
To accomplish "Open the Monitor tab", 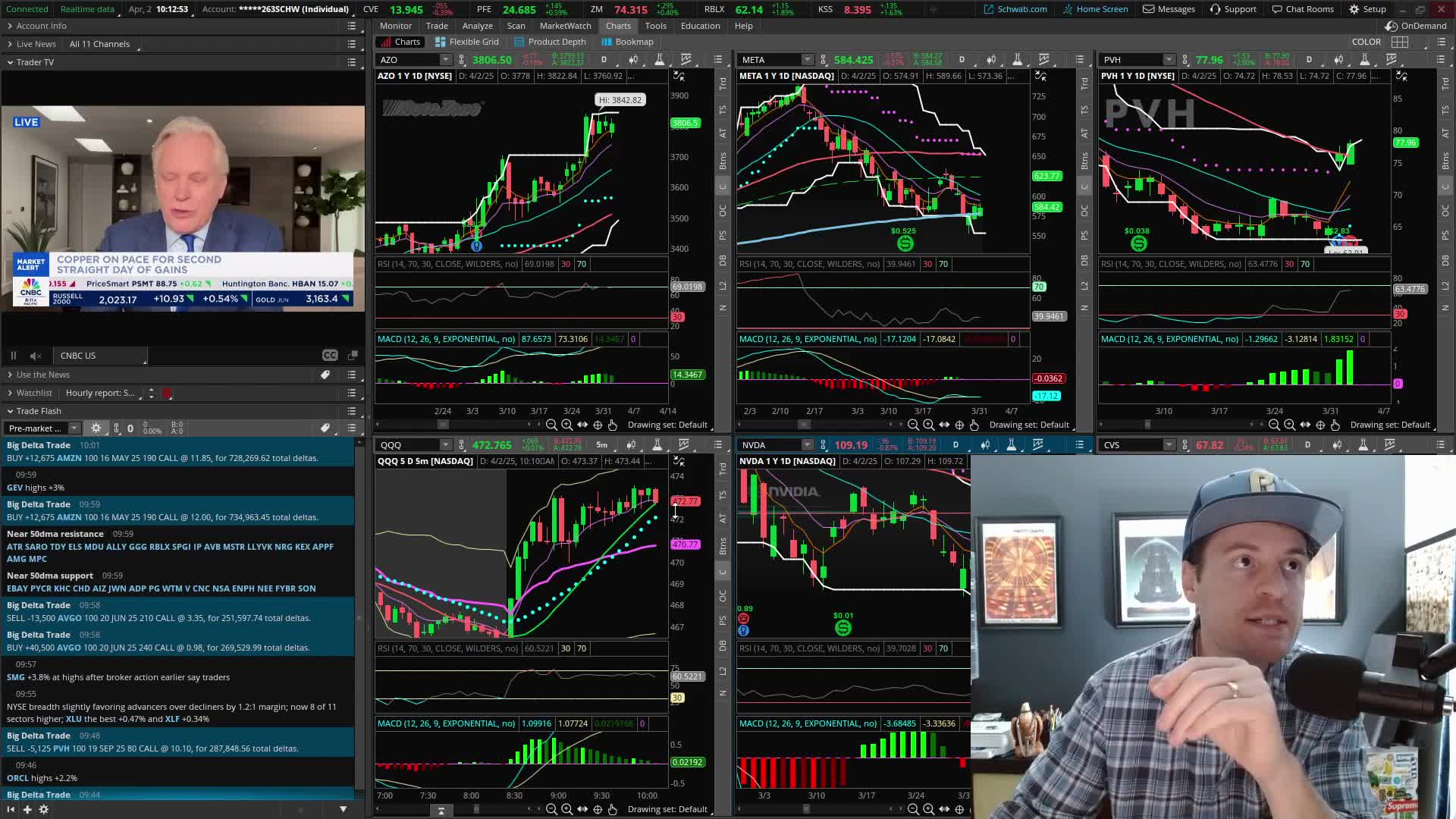I will [396, 26].
